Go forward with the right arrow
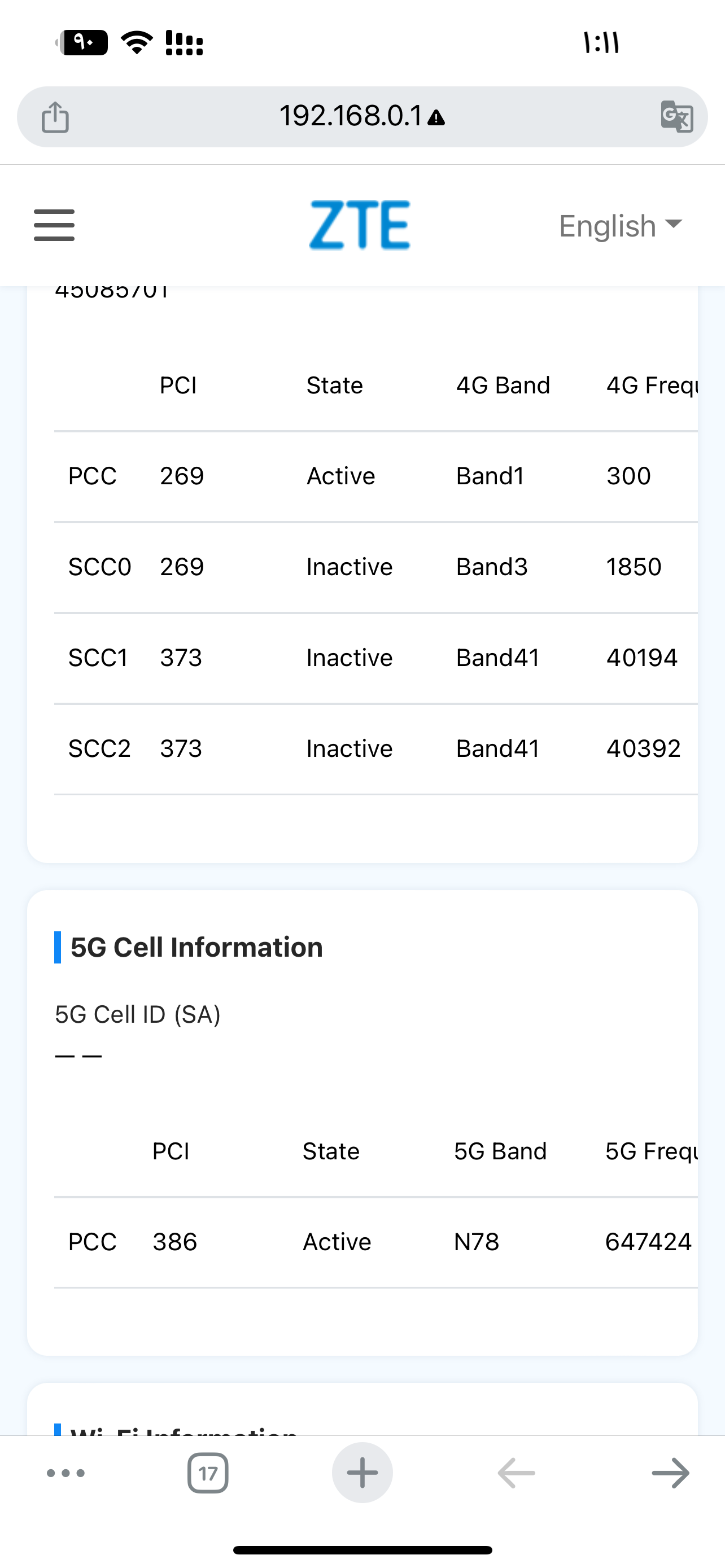 tap(670, 1473)
